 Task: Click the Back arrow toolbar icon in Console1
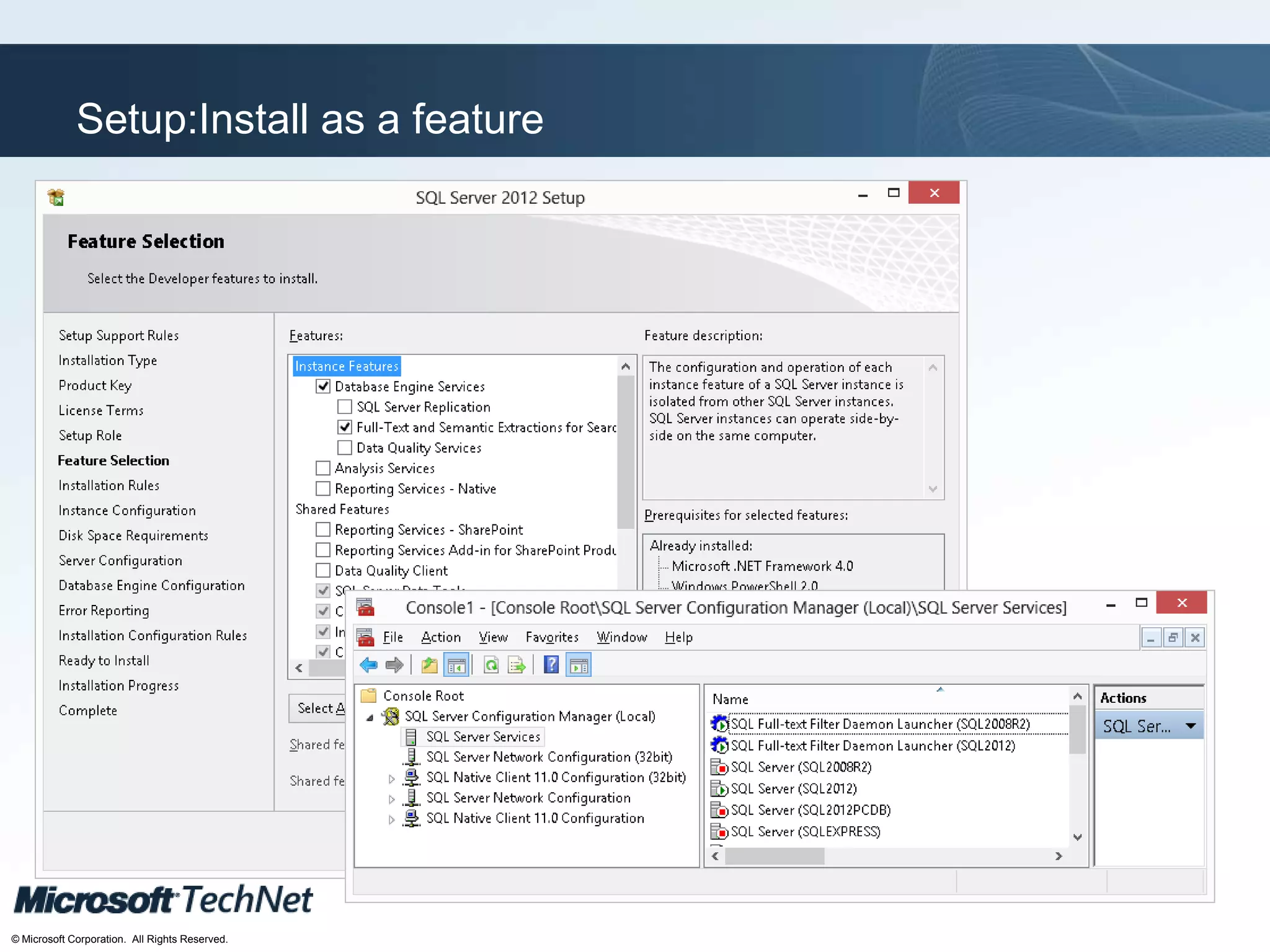[x=368, y=666]
